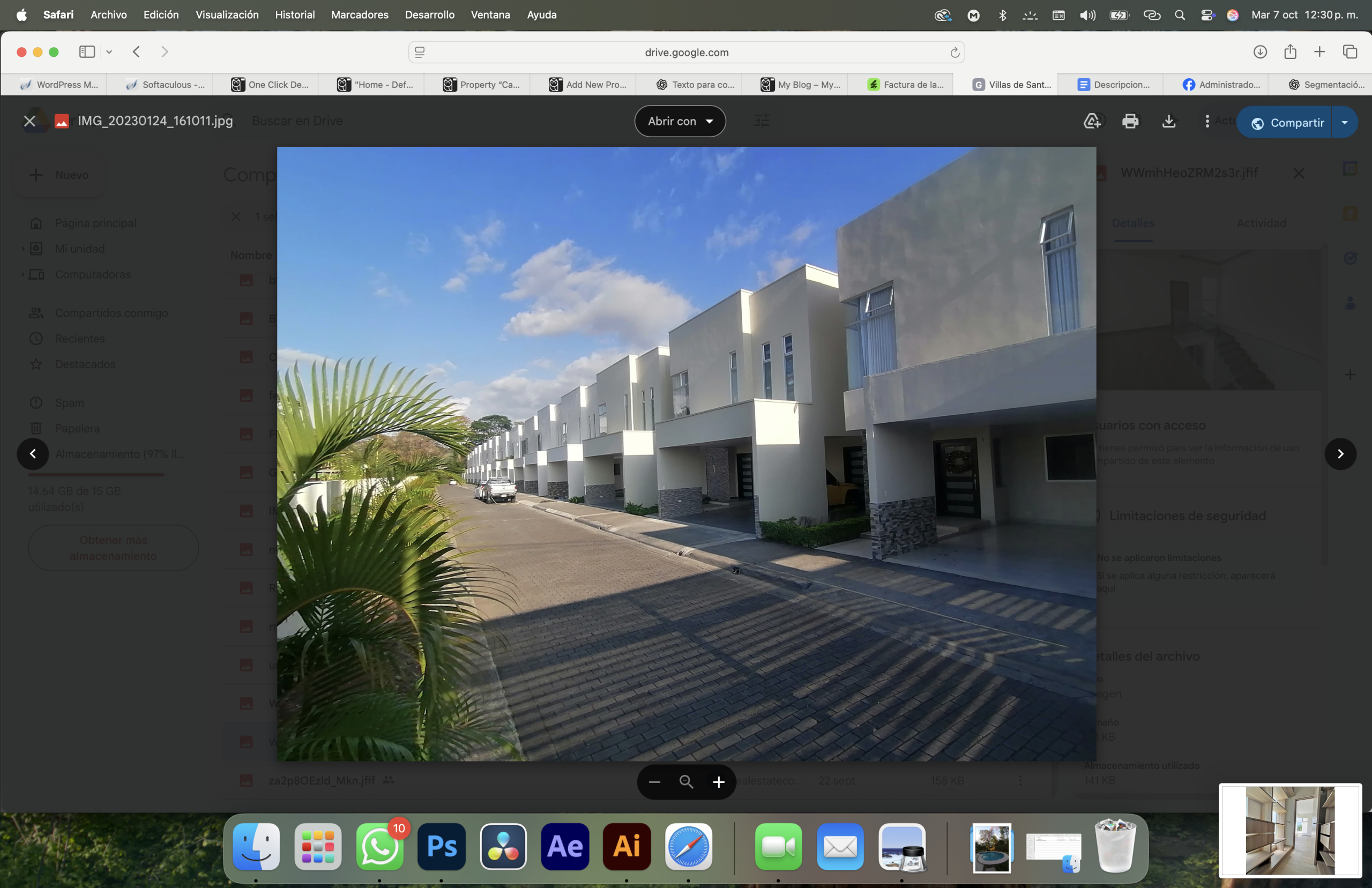Zoom out with the minus button
The width and height of the screenshot is (1372, 888).
[x=654, y=782]
